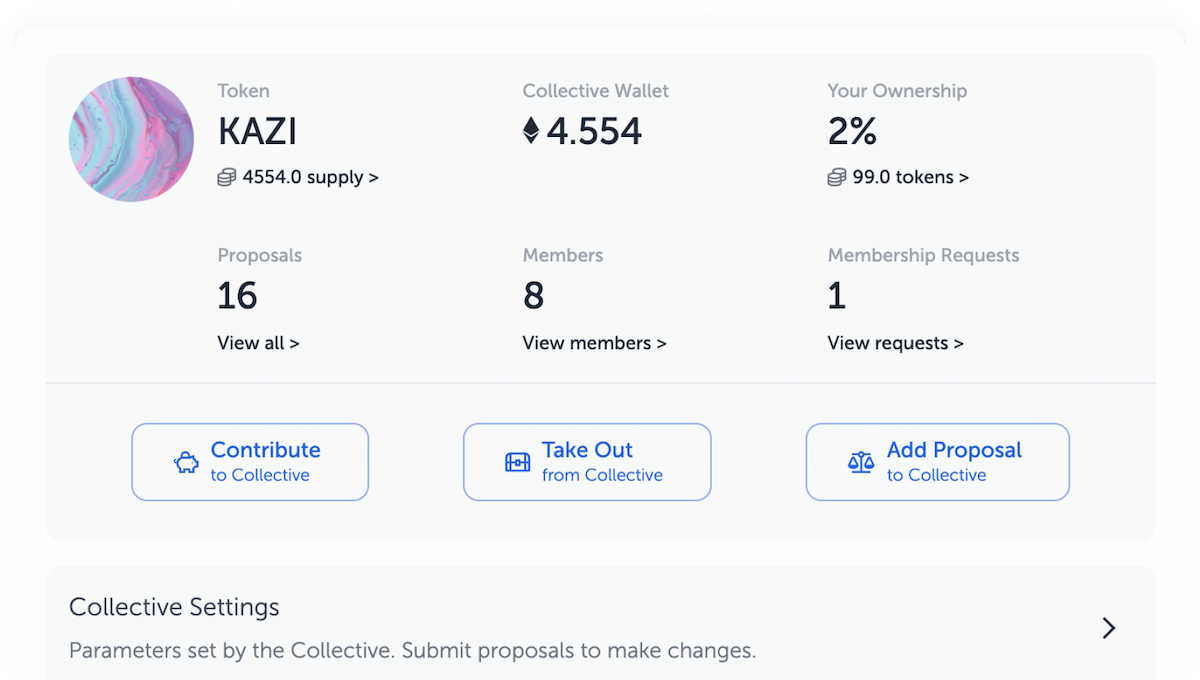Select the piggy bank Contribute icon

click(x=184, y=461)
